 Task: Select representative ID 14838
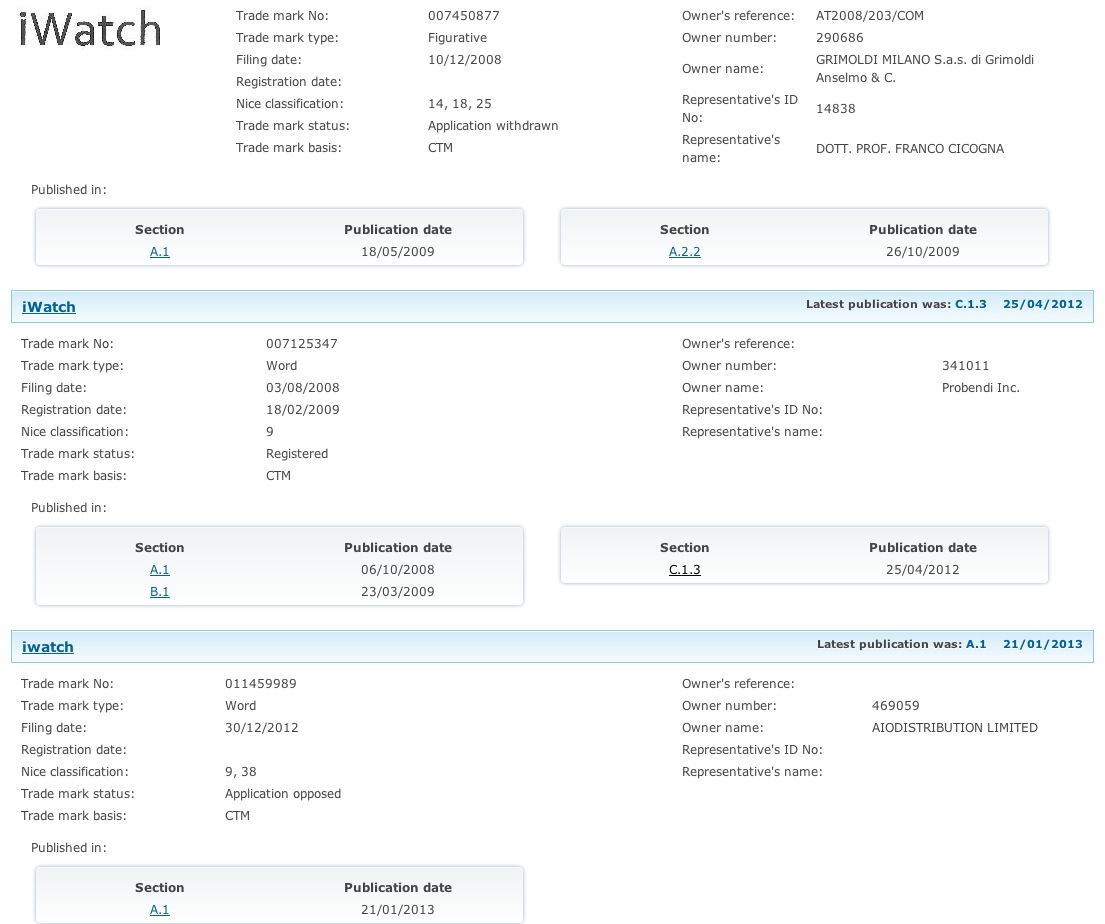click(835, 109)
